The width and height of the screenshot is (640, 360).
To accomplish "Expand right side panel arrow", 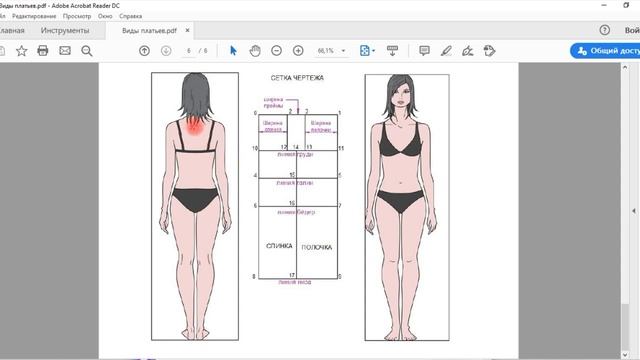I will tap(634, 211).
